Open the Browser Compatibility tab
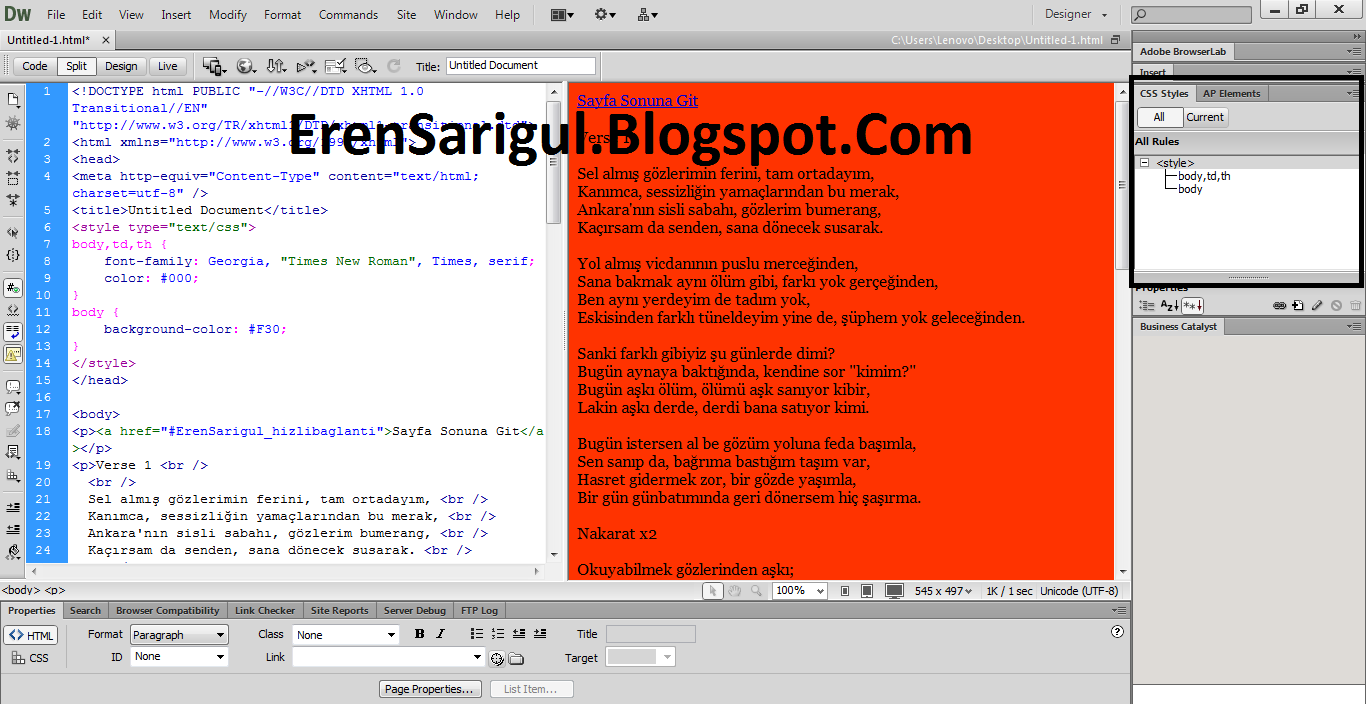Screen dimensions: 1366x704 pyautogui.click(x=167, y=610)
